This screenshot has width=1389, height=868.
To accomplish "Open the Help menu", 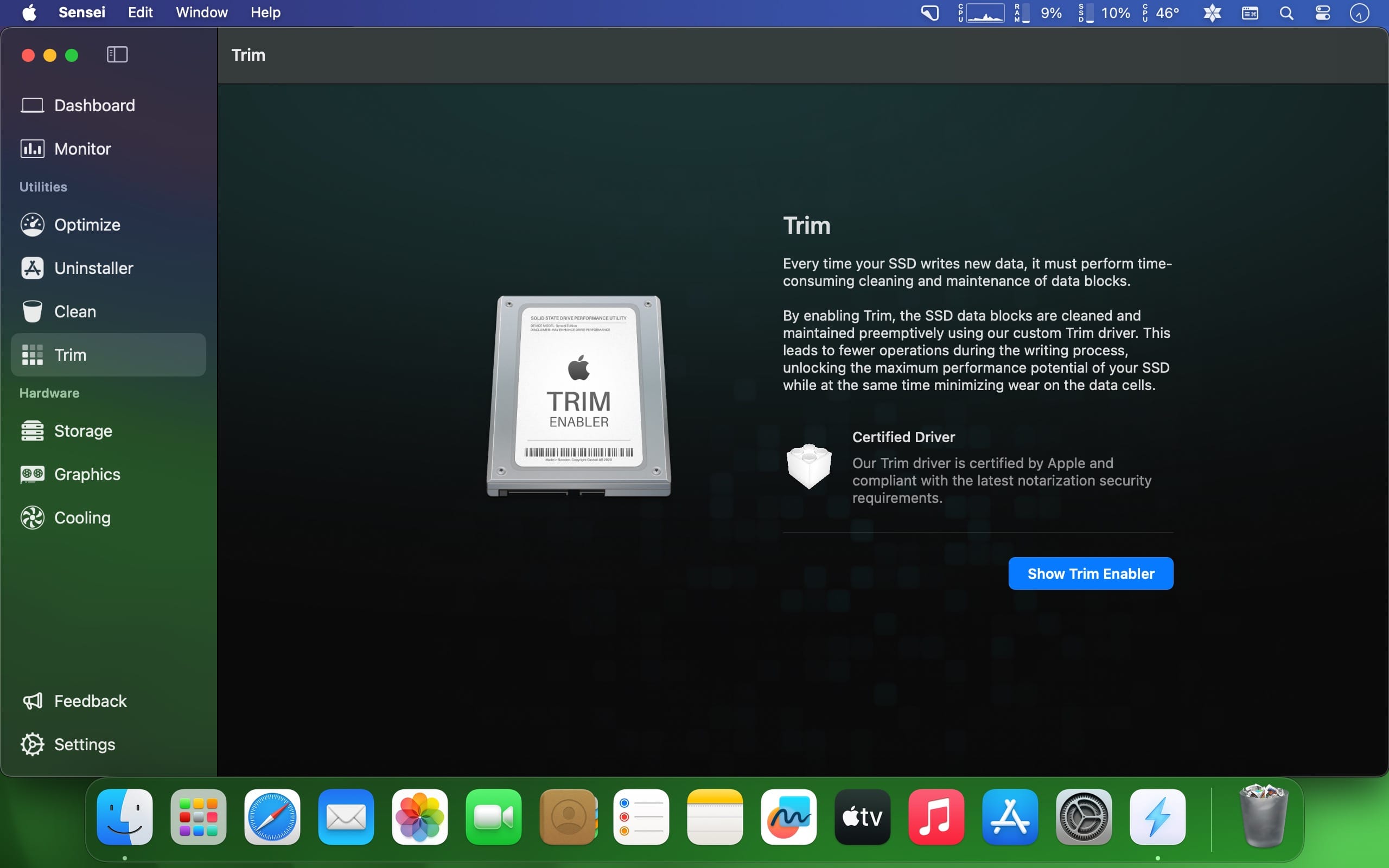I will [x=265, y=12].
